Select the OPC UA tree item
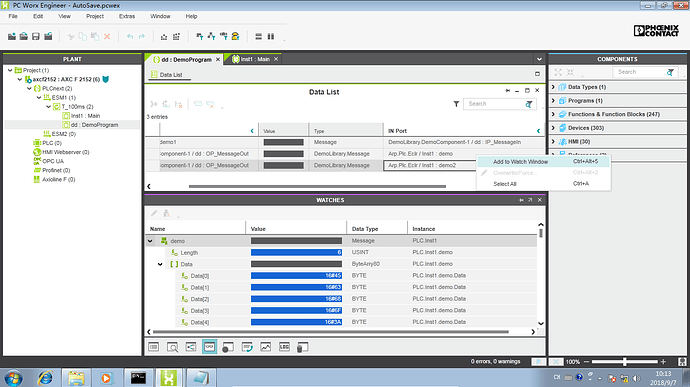The image size is (690, 387). pyautogui.click(x=53, y=161)
